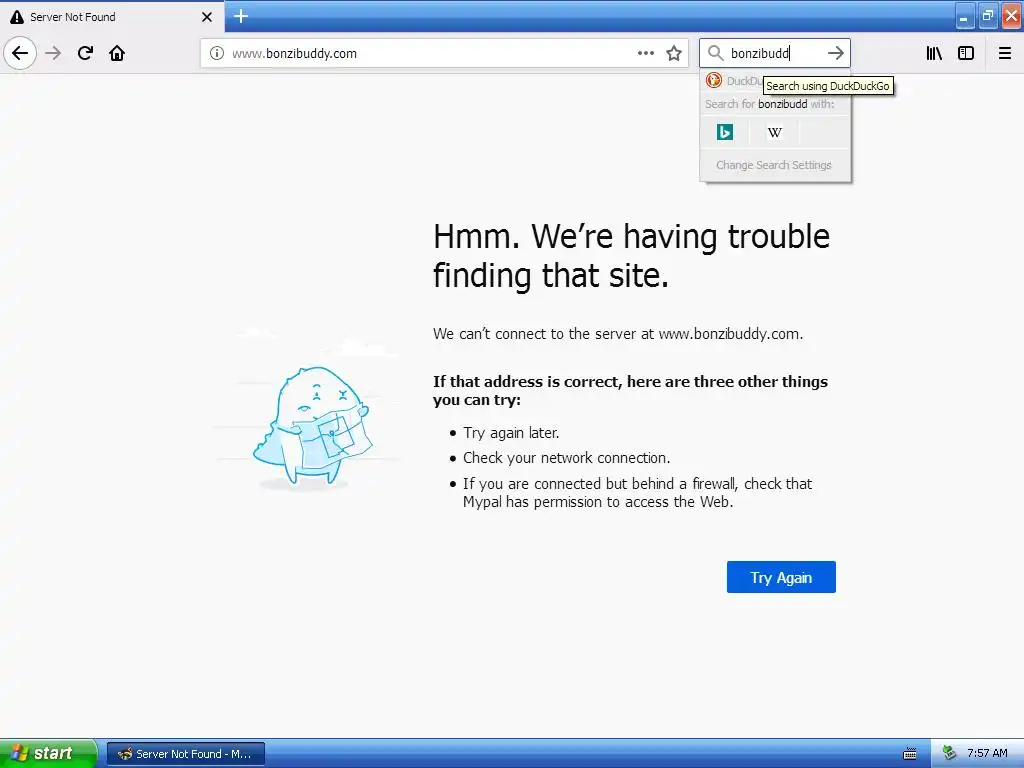Click the network tray icon
Image resolution: width=1024 pixels, height=768 pixels.
tap(949, 753)
